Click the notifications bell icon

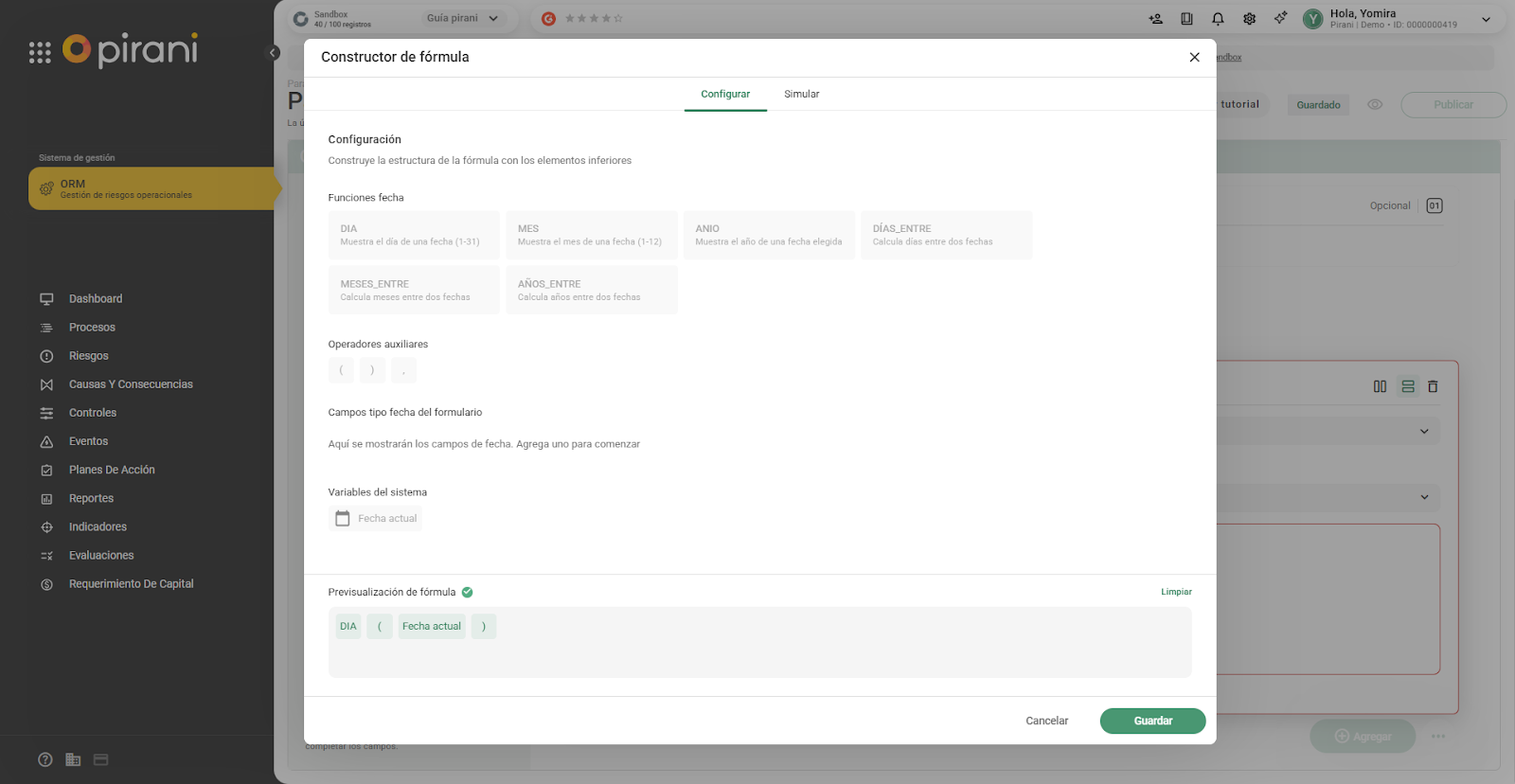(x=1218, y=19)
